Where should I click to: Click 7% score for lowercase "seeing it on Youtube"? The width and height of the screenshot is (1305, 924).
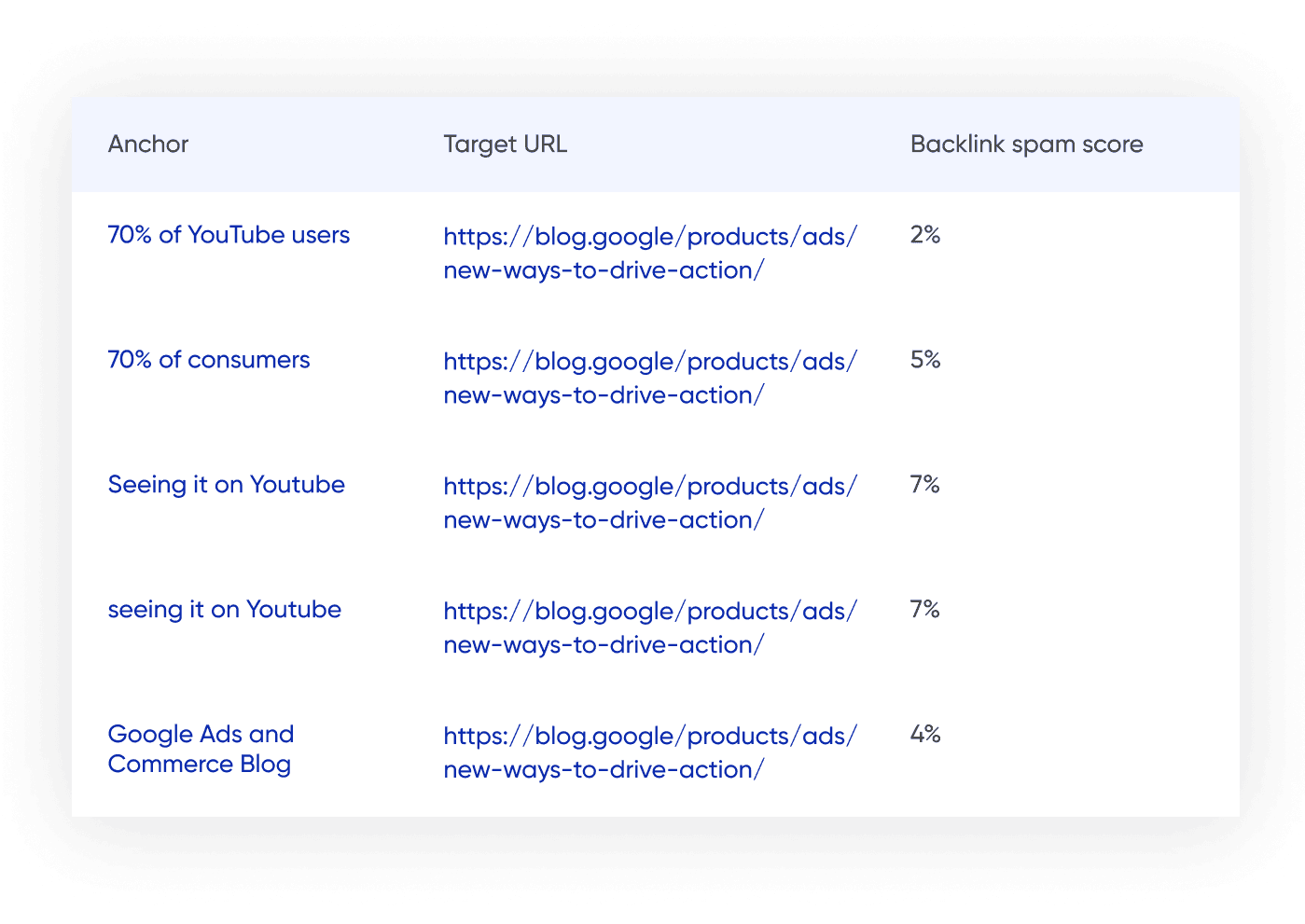925,610
